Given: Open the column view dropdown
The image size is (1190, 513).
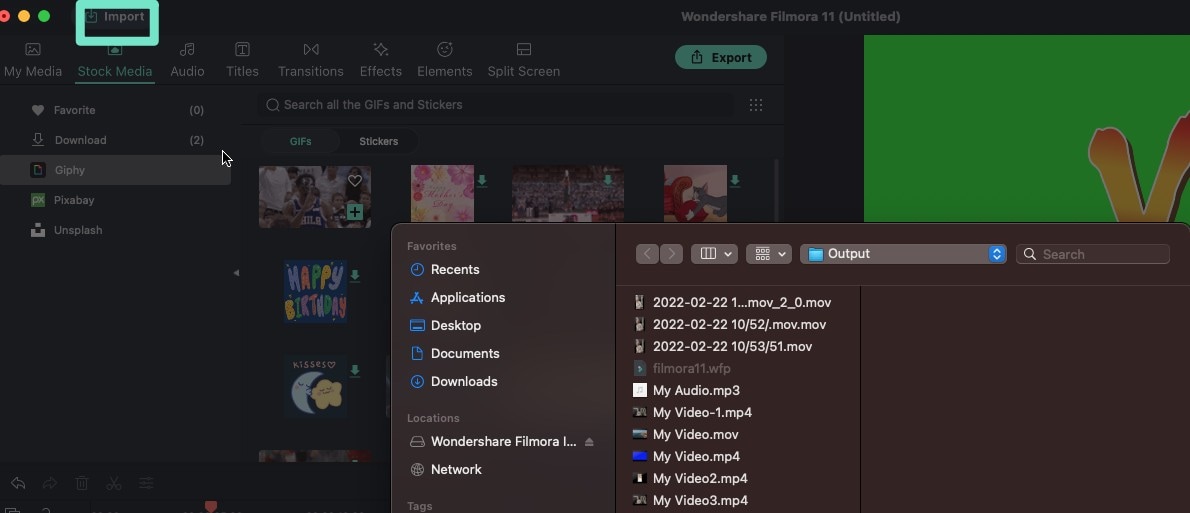Looking at the screenshot, I should tap(714, 254).
